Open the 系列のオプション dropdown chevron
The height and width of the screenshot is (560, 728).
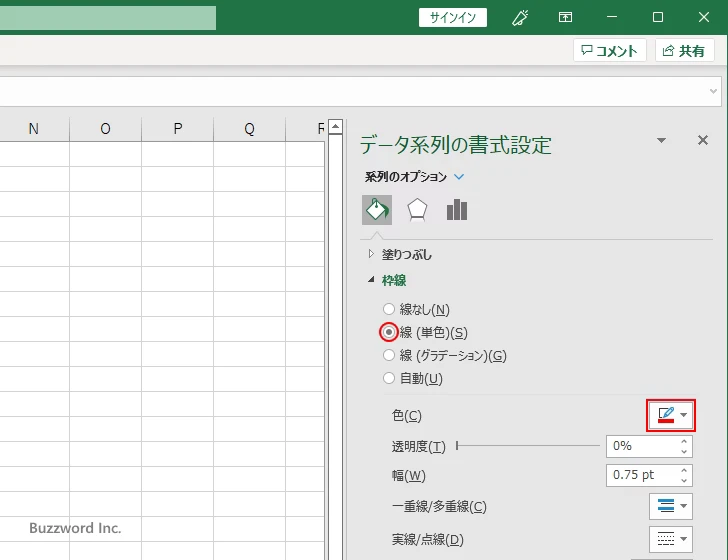pos(459,176)
